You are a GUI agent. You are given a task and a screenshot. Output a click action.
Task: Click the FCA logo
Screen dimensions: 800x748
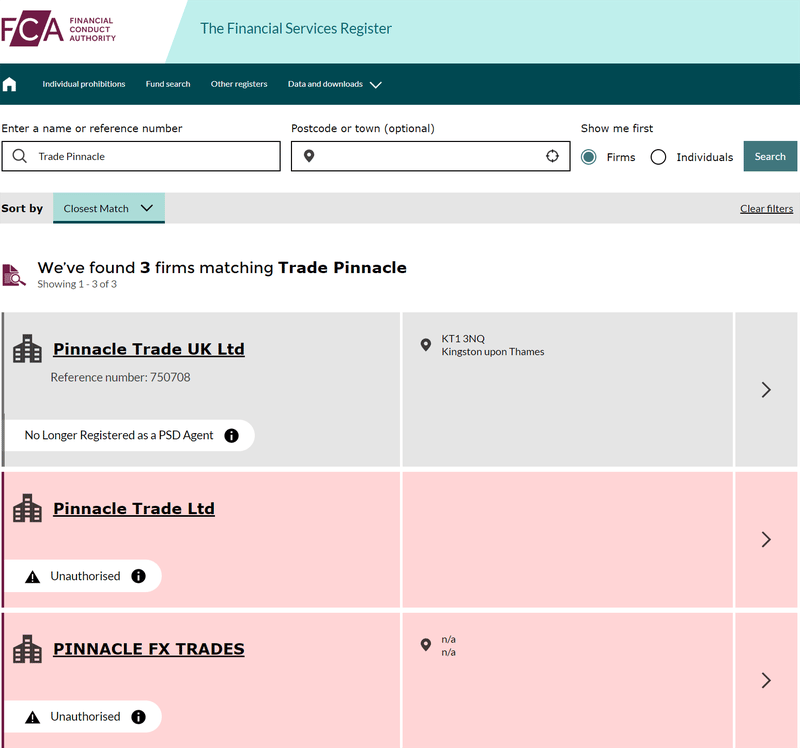[58, 29]
